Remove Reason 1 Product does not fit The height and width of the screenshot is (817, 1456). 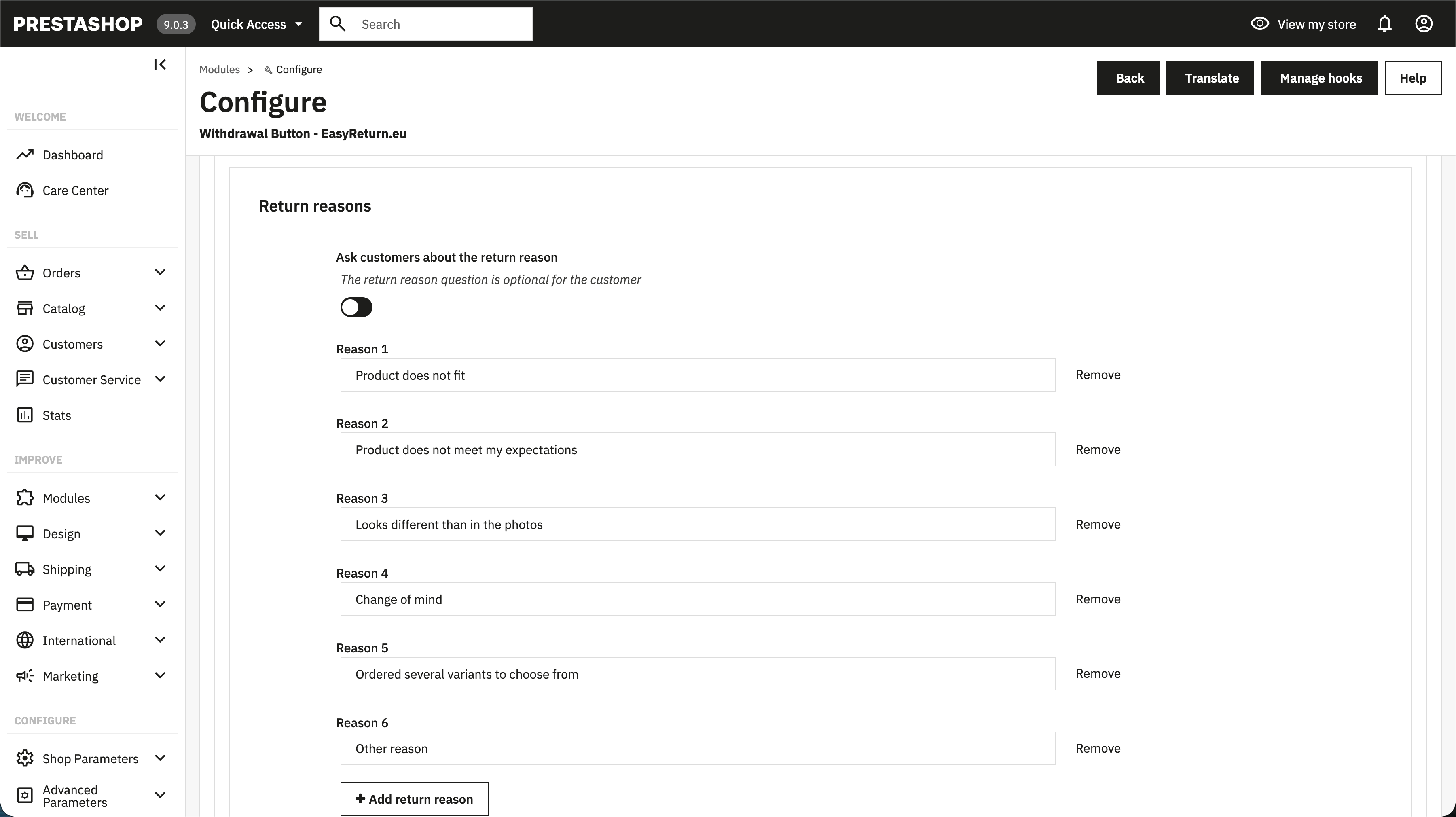[1098, 375]
